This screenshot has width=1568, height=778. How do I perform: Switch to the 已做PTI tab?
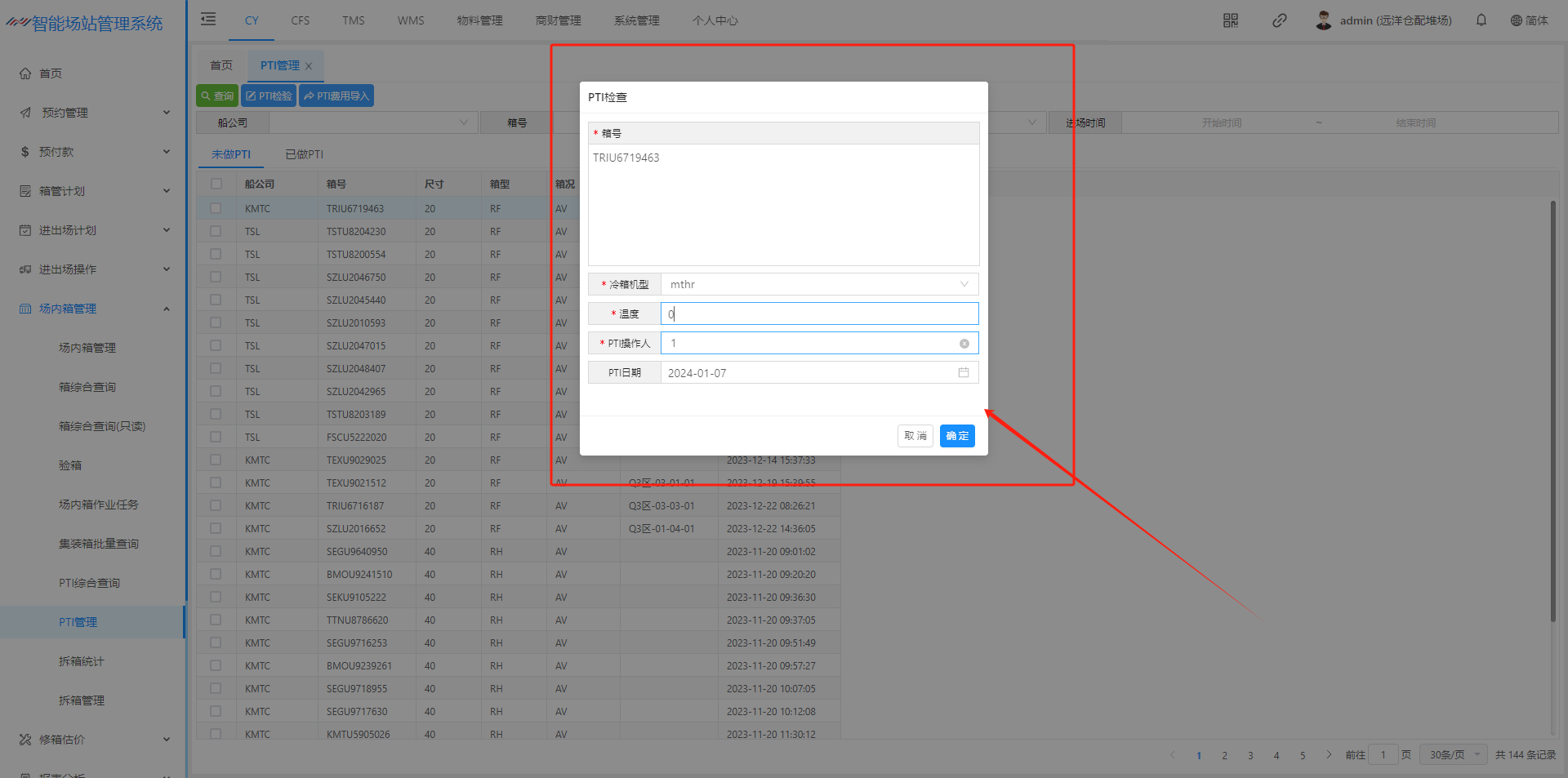pyautogui.click(x=304, y=154)
